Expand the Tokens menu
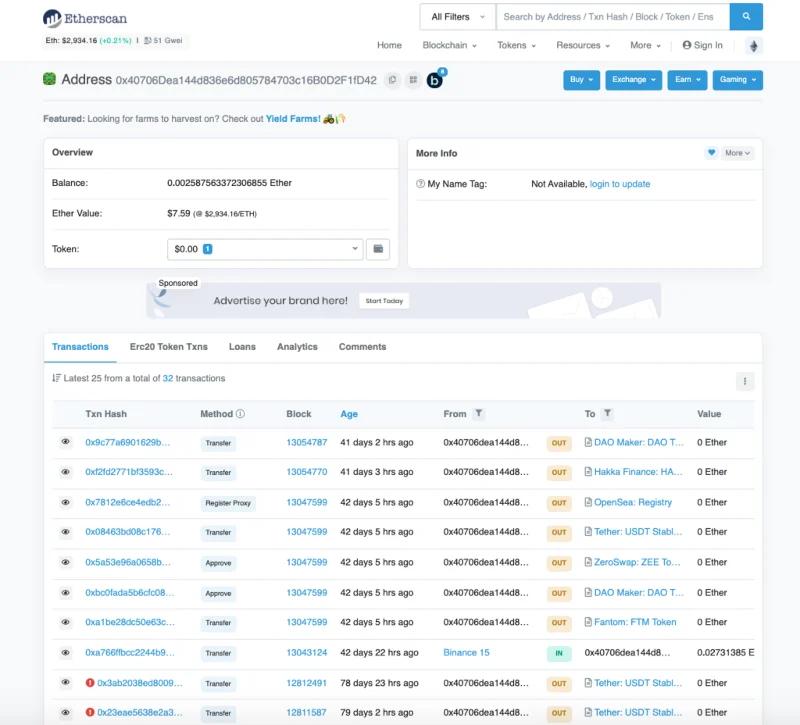800x725 pixels. [516, 45]
